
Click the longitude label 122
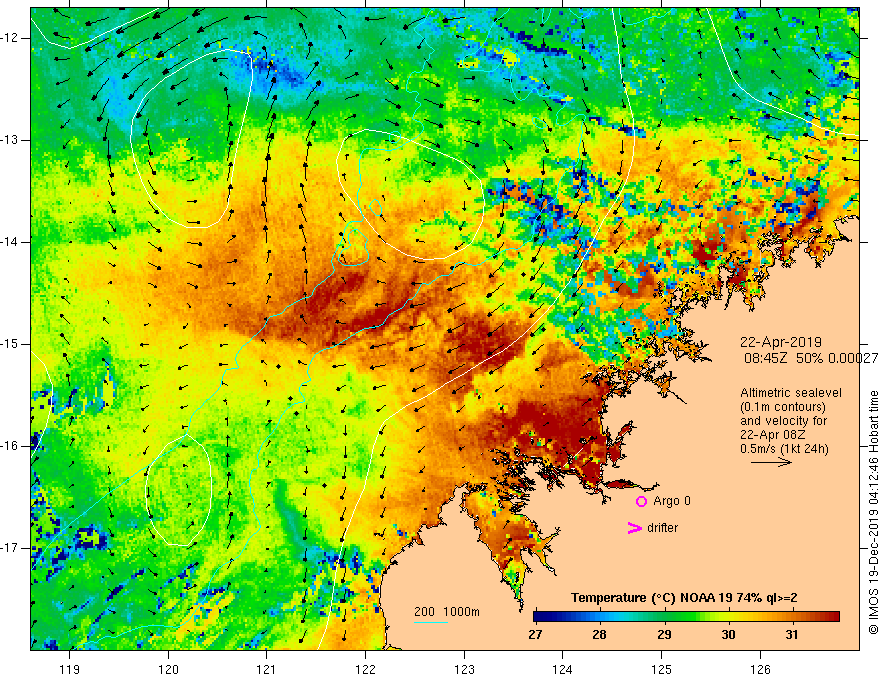[365, 669]
